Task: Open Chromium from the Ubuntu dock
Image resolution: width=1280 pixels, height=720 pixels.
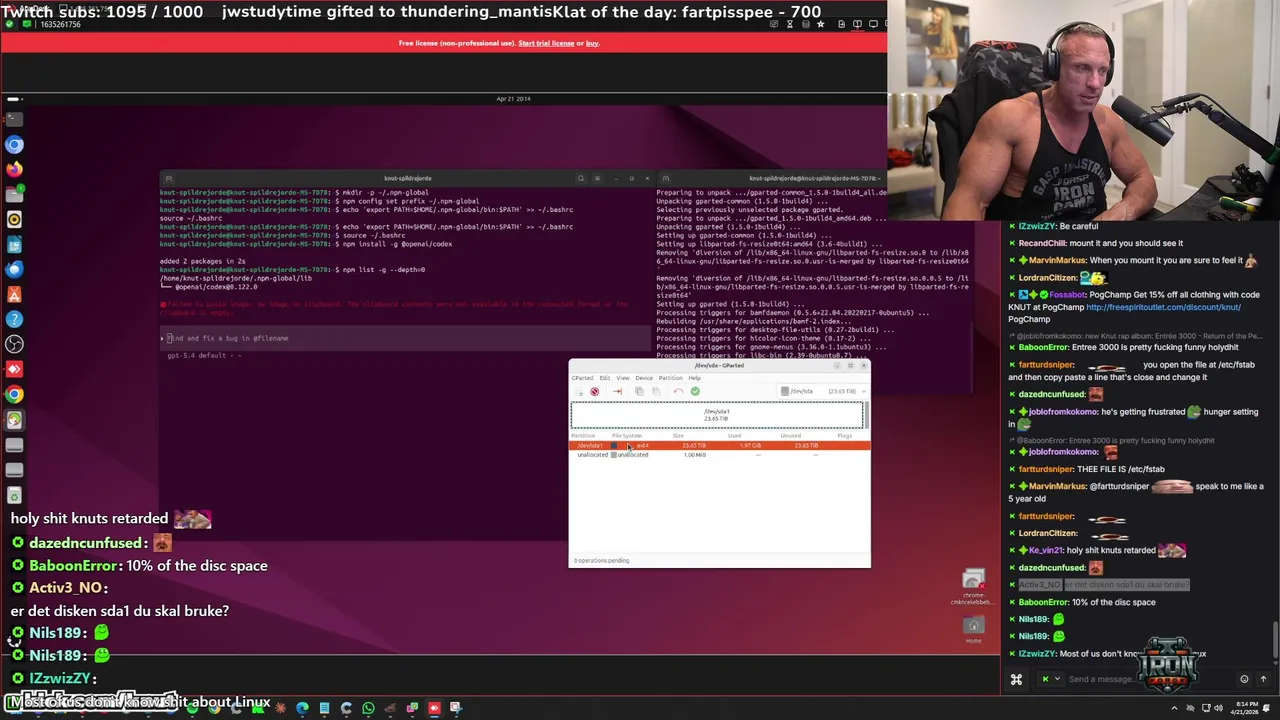Action: pos(14,144)
